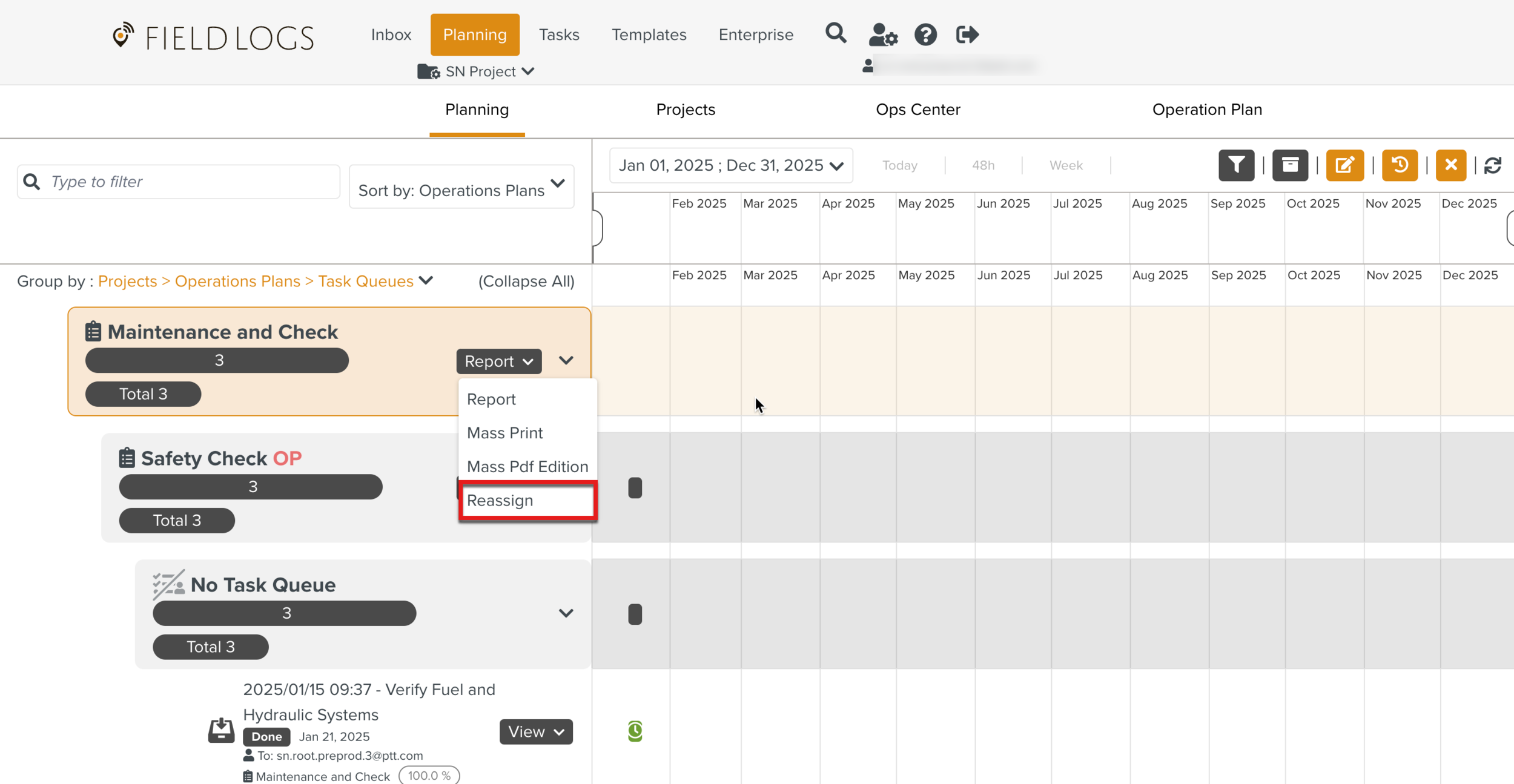
Task: Click Collapse All link
Action: coord(526,282)
